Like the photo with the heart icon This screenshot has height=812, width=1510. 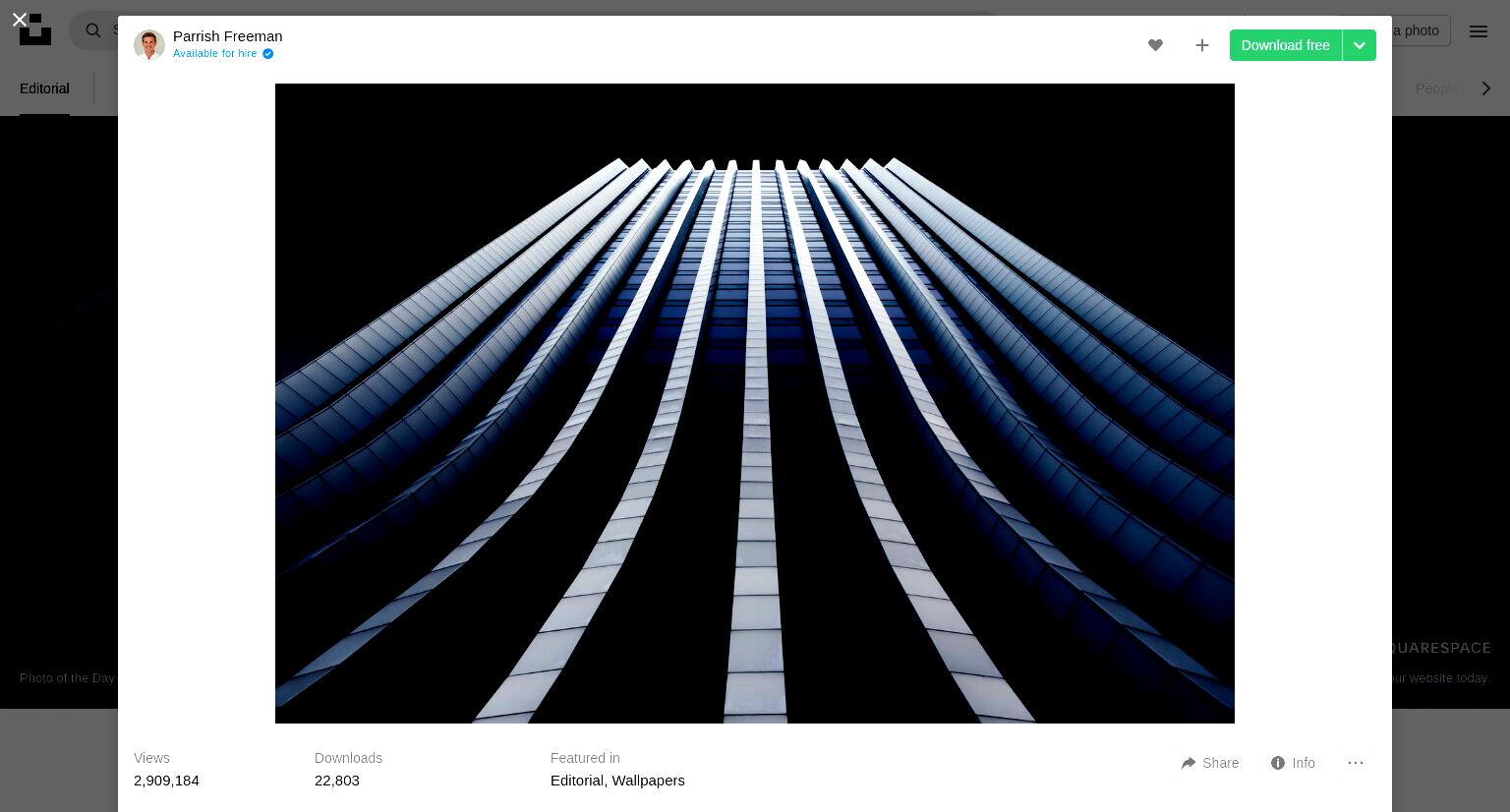pyautogui.click(x=1155, y=45)
